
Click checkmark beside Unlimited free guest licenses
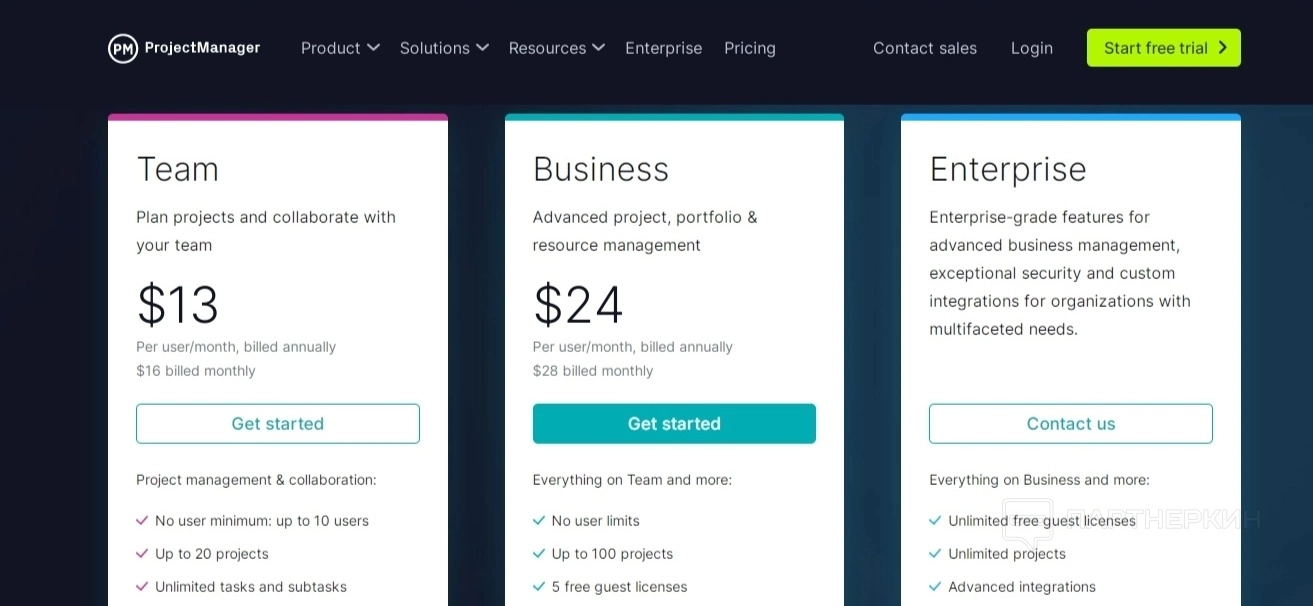coord(935,521)
